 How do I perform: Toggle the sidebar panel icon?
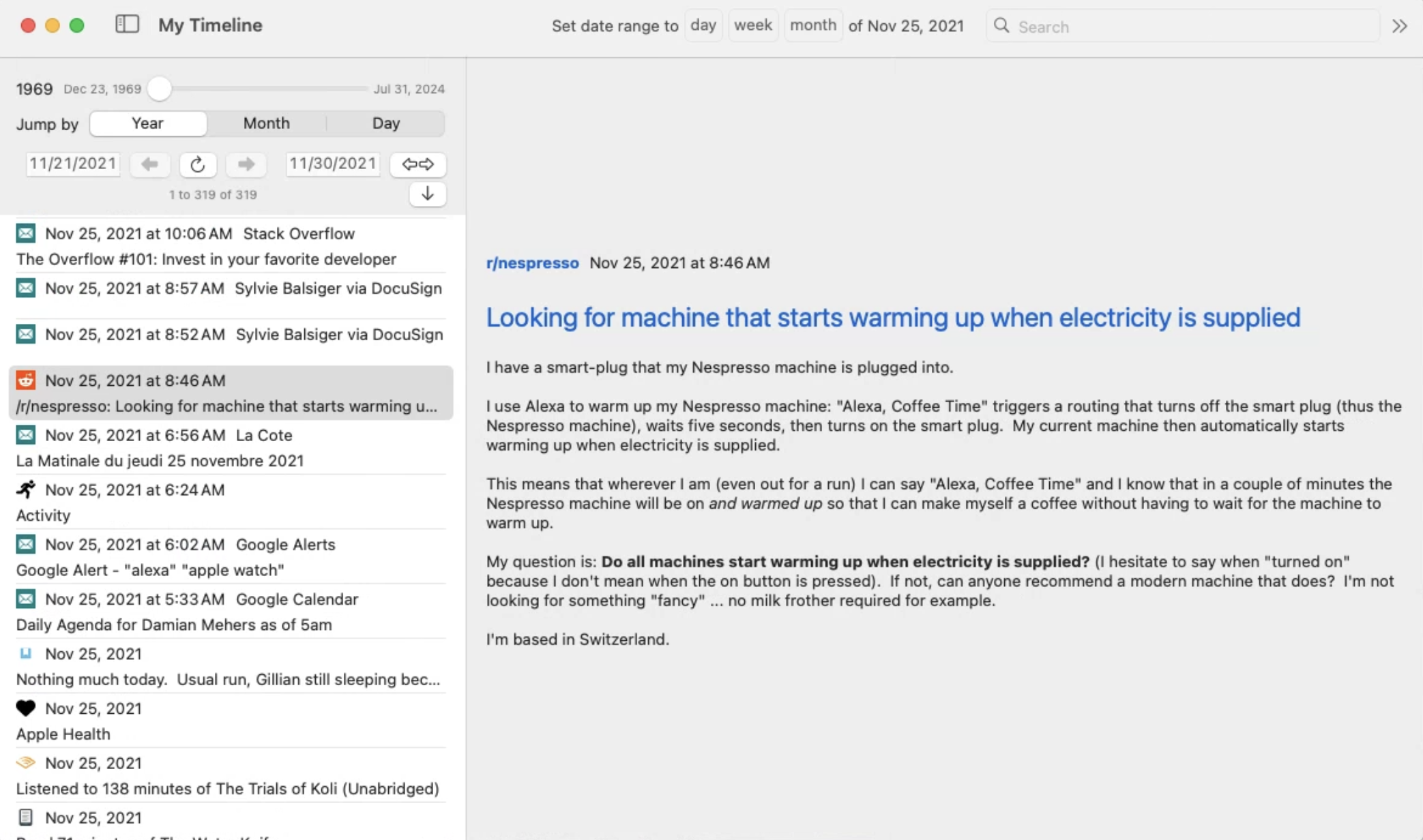(x=127, y=25)
